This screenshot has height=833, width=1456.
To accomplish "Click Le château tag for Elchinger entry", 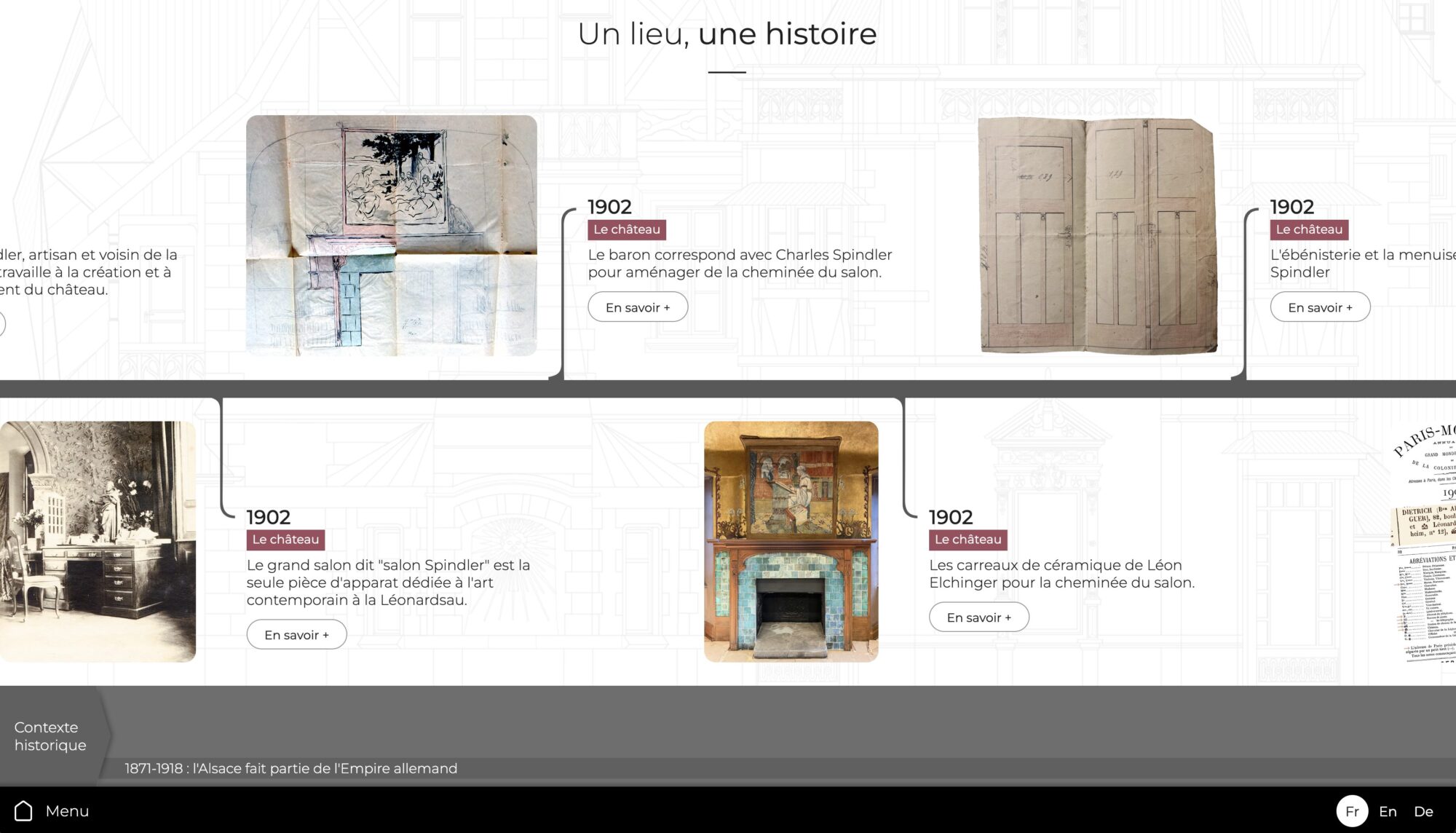I will 968,540.
